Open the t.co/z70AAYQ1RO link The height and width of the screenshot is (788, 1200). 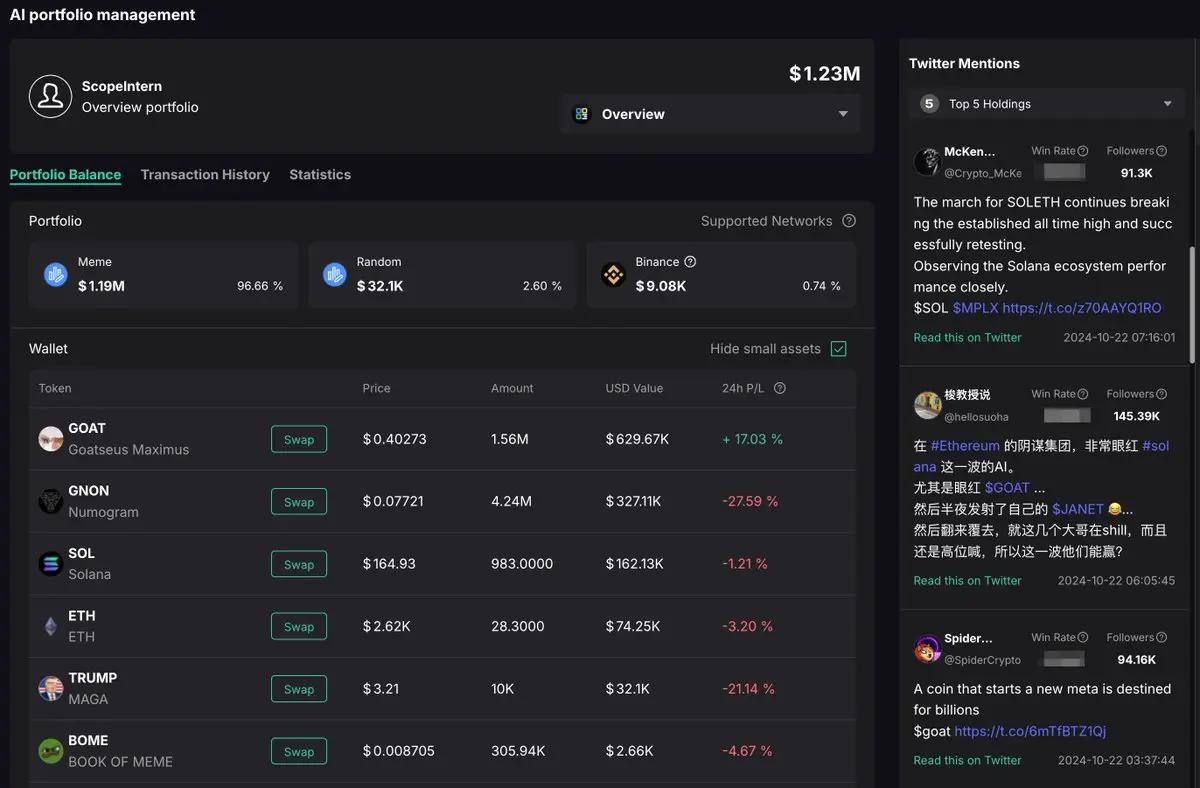(x=1082, y=308)
